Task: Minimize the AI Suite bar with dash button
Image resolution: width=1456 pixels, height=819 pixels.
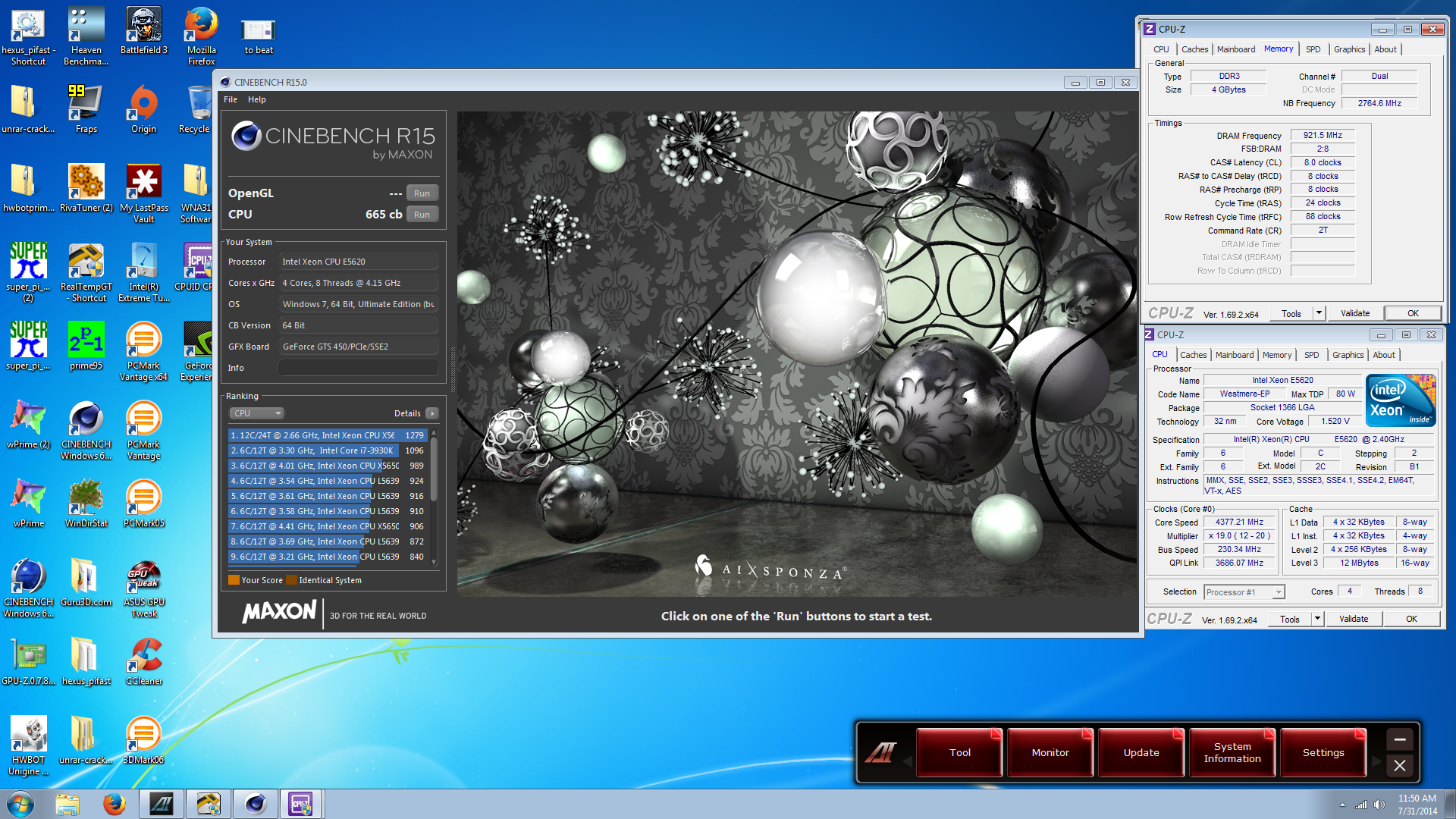Action: 1399,739
